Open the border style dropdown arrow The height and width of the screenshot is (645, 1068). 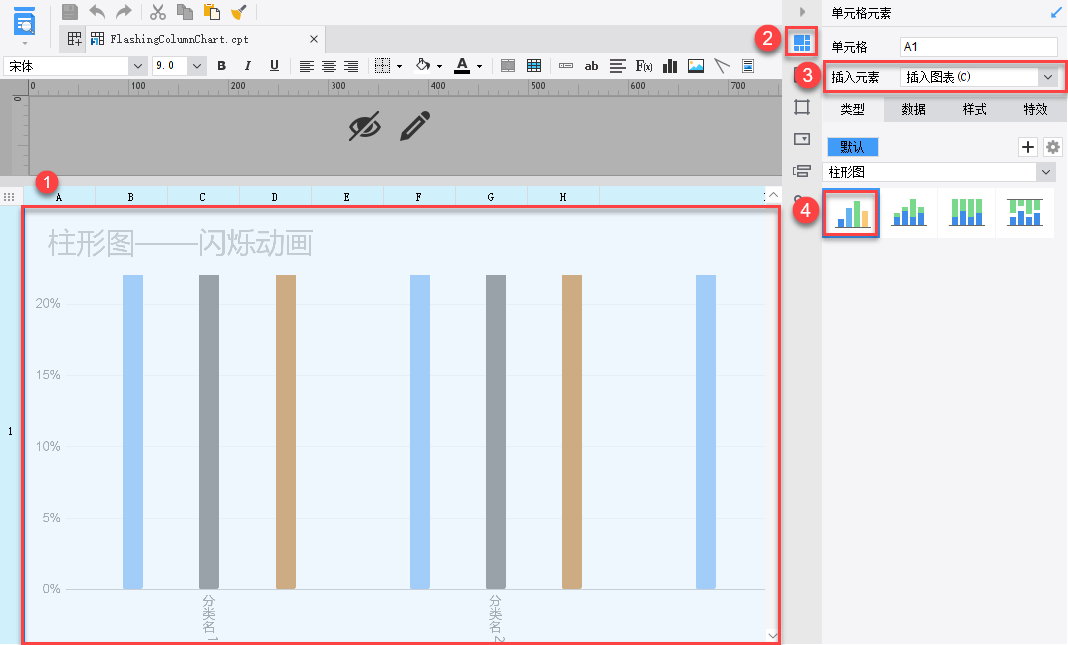399,66
